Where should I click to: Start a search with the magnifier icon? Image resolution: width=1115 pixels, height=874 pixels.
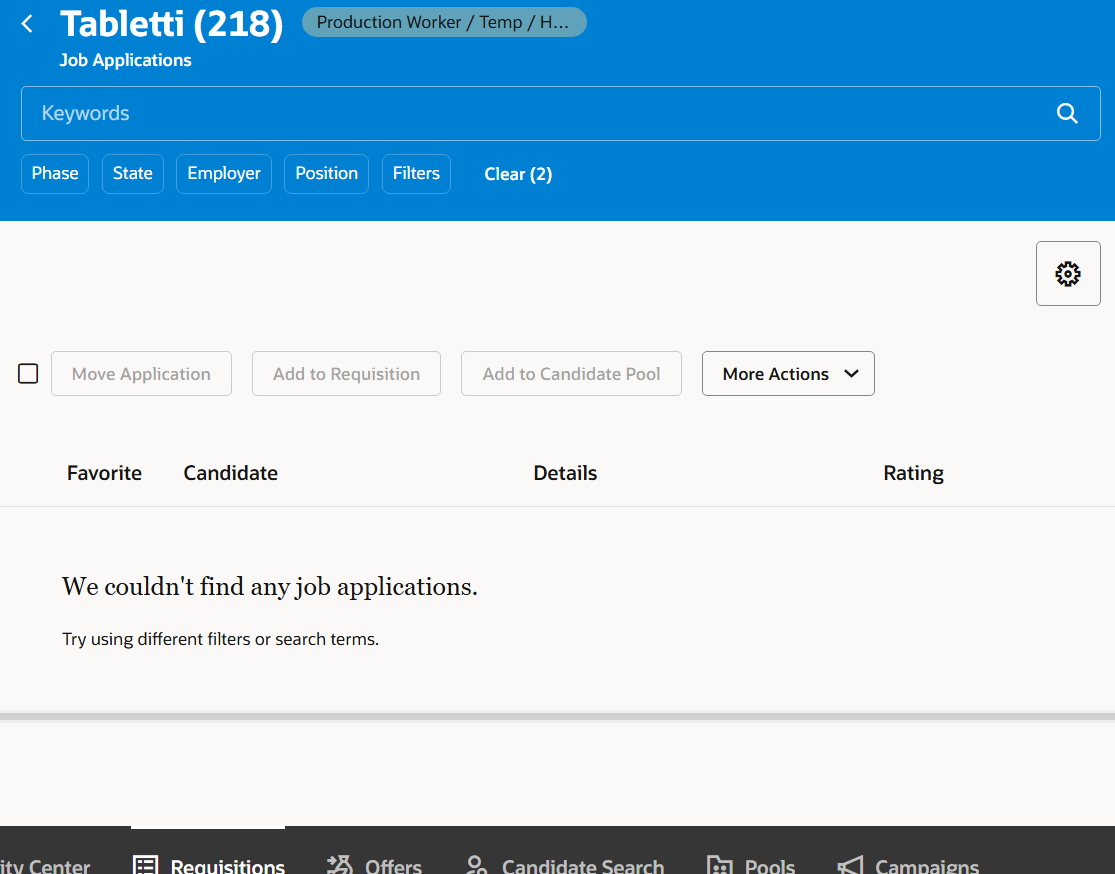click(1066, 113)
